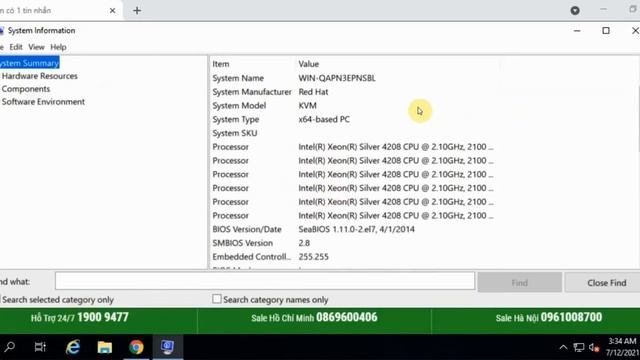Select the System Name row
The height and width of the screenshot is (360, 640).
pos(353,78)
